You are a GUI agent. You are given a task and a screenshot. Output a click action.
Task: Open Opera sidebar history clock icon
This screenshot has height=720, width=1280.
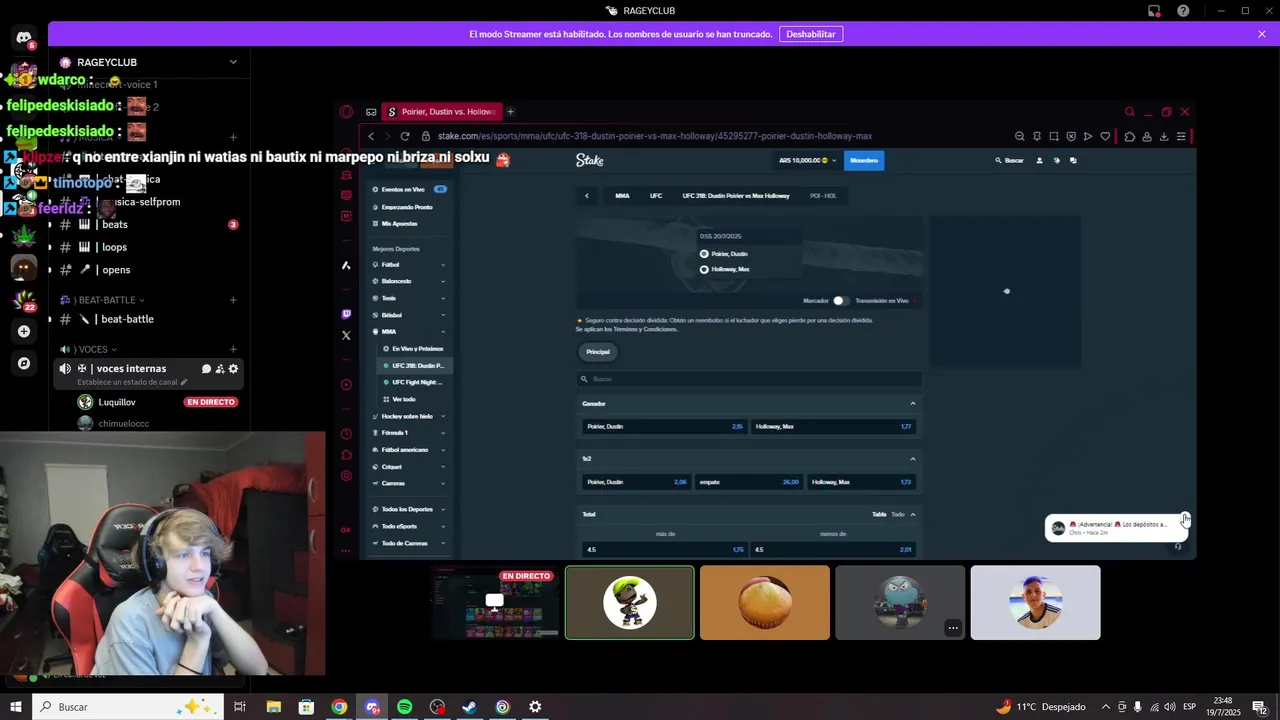[x=346, y=434]
